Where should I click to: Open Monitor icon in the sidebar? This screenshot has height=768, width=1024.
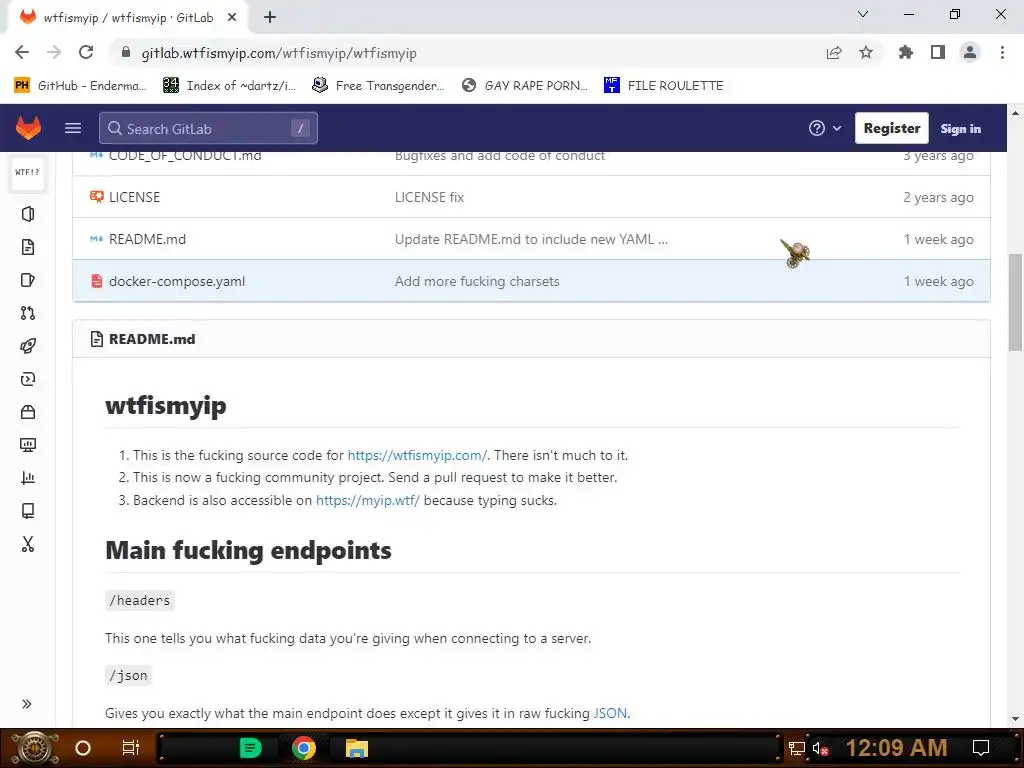click(x=27, y=445)
